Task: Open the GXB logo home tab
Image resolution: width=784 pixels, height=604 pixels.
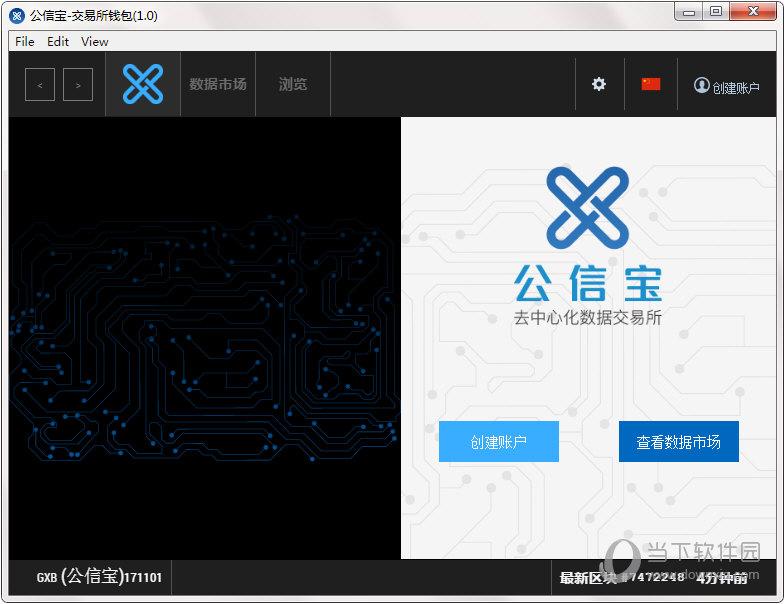Action: pyautogui.click(x=143, y=84)
